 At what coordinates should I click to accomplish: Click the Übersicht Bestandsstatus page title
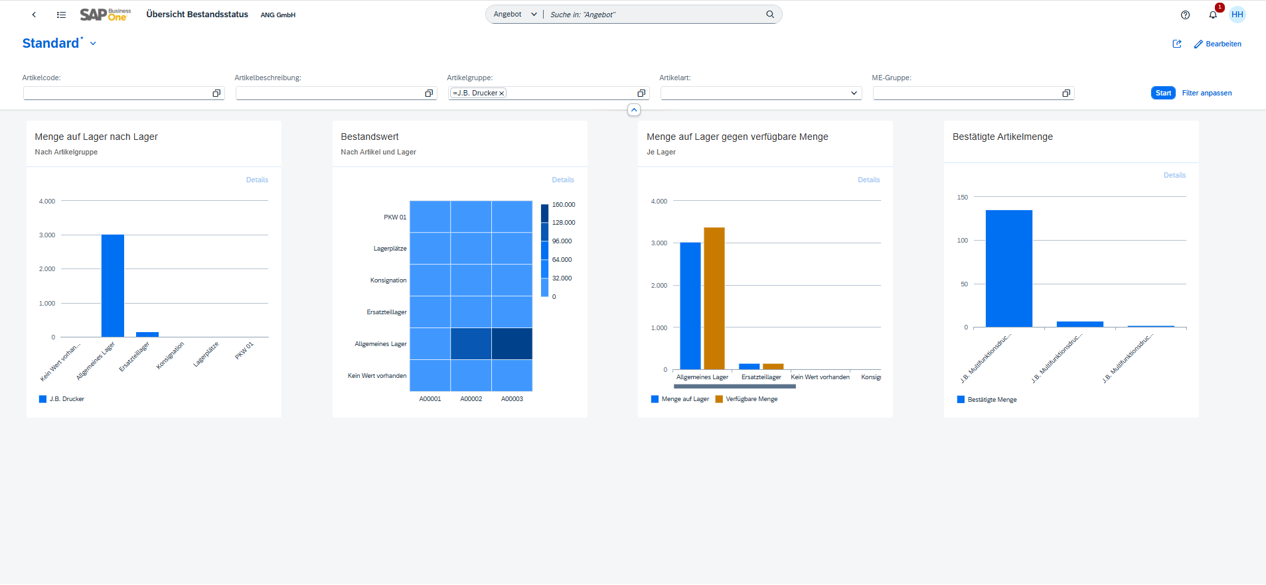pyautogui.click(x=197, y=15)
